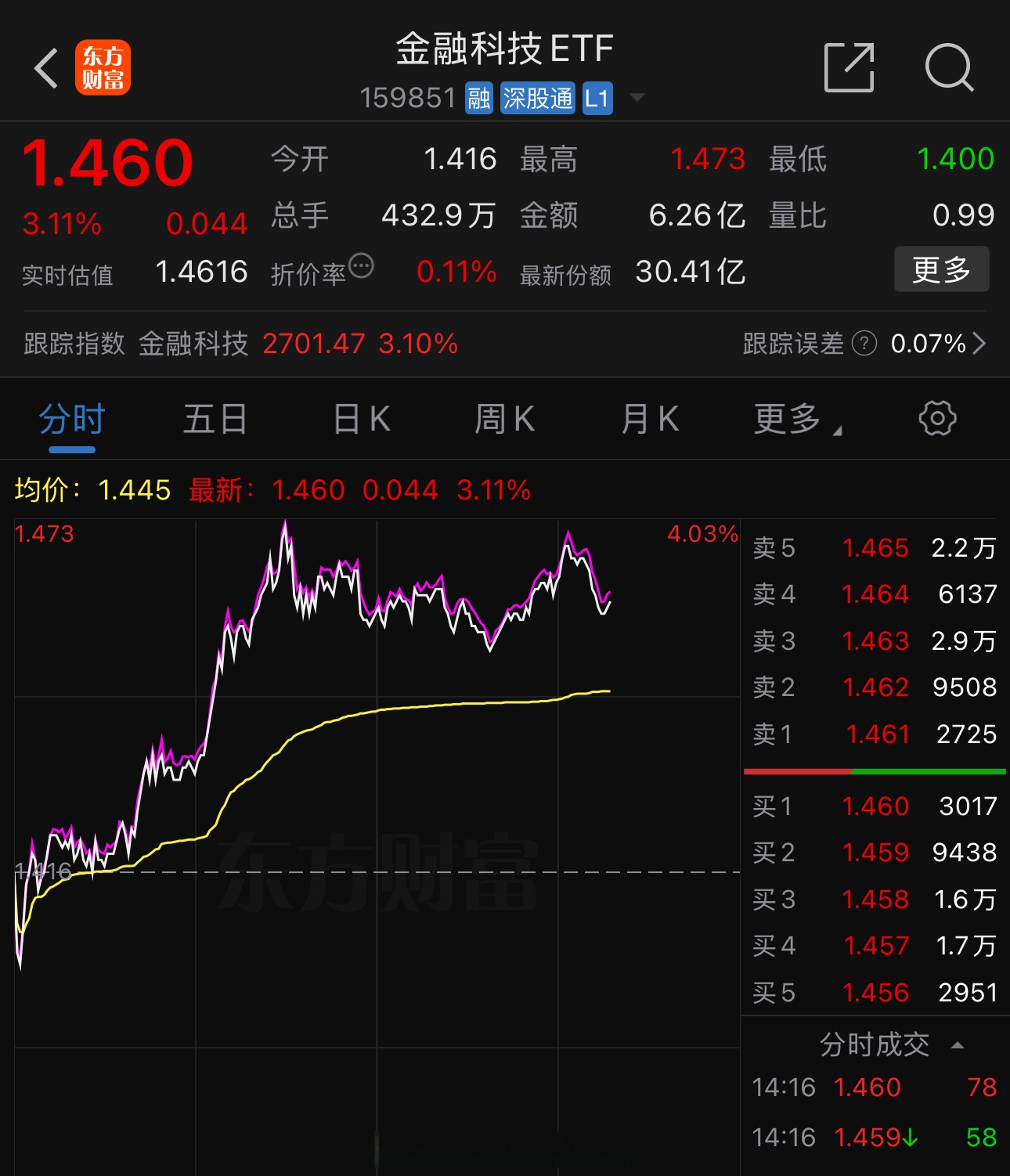The width and height of the screenshot is (1010, 1176).
Task: Switch to 日K tab
Action: [x=362, y=420]
